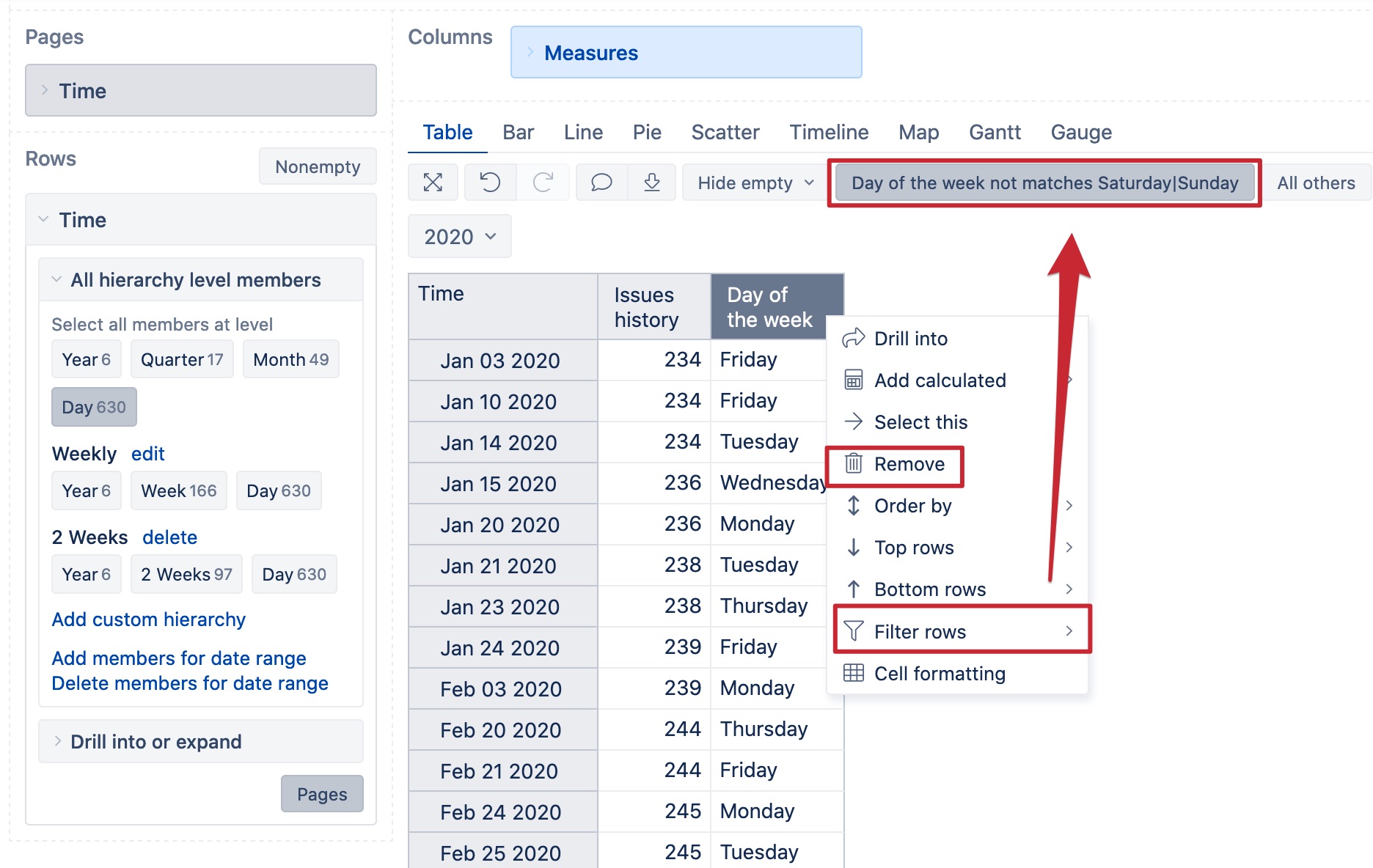This screenshot has height=868, width=1373.
Task: Click the Remove trash icon in menu
Action: [x=854, y=464]
